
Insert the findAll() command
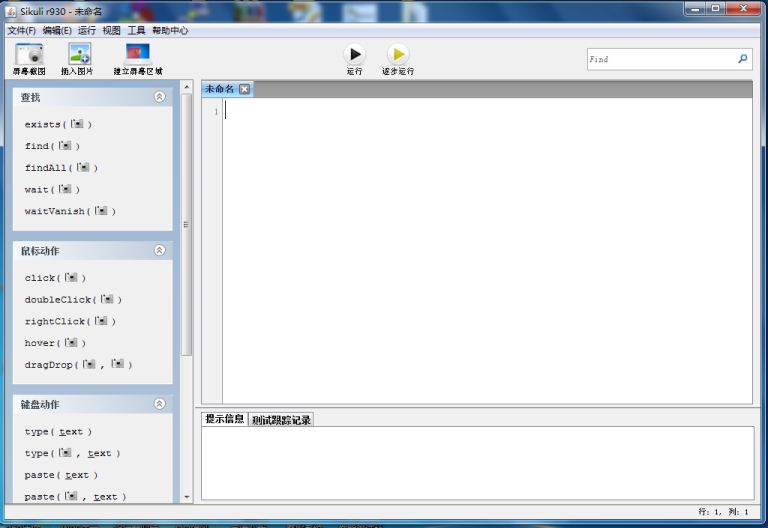61,168
